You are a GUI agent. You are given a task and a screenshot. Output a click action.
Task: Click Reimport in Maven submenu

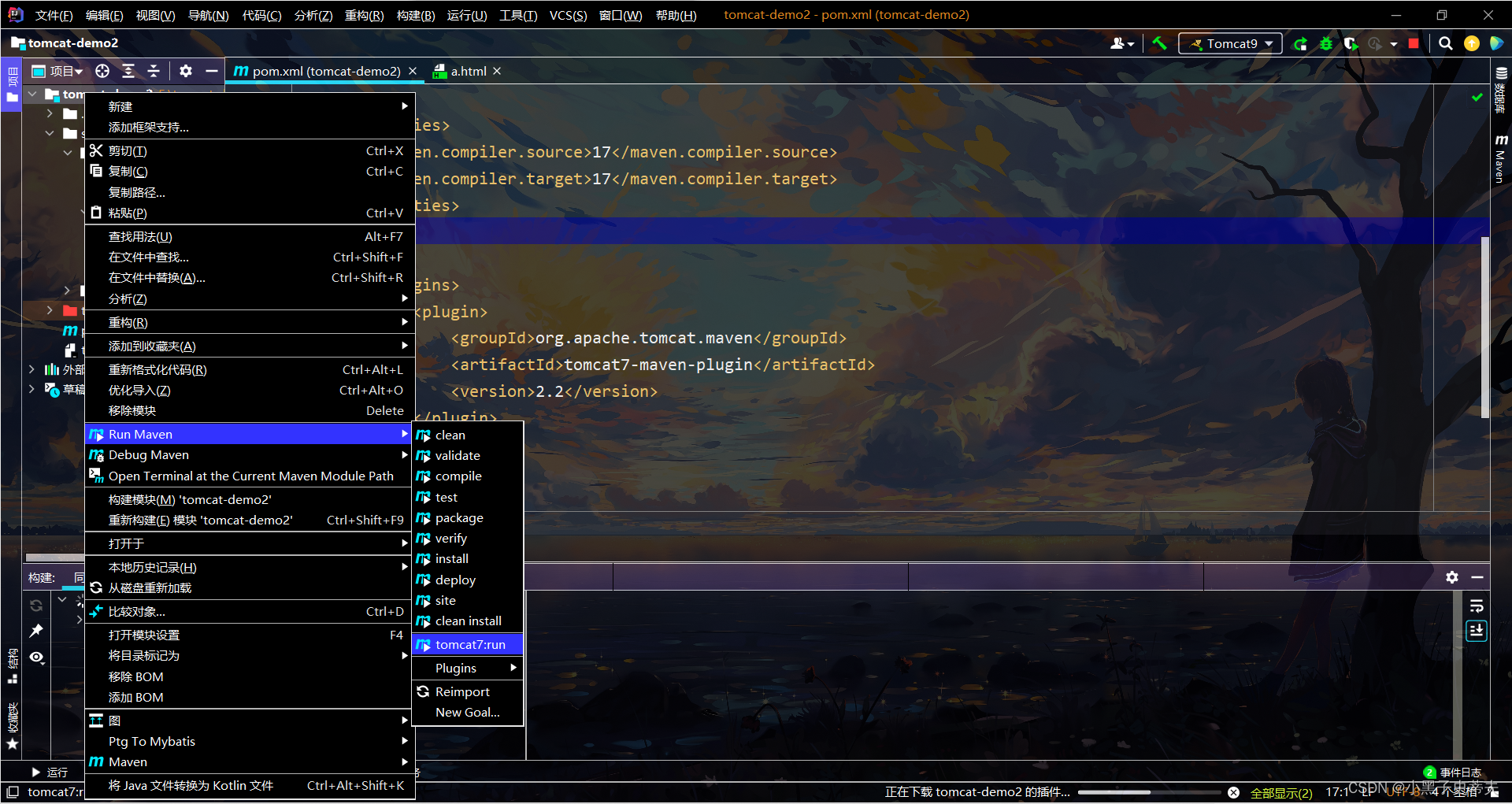pyautogui.click(x=468, y=691)
